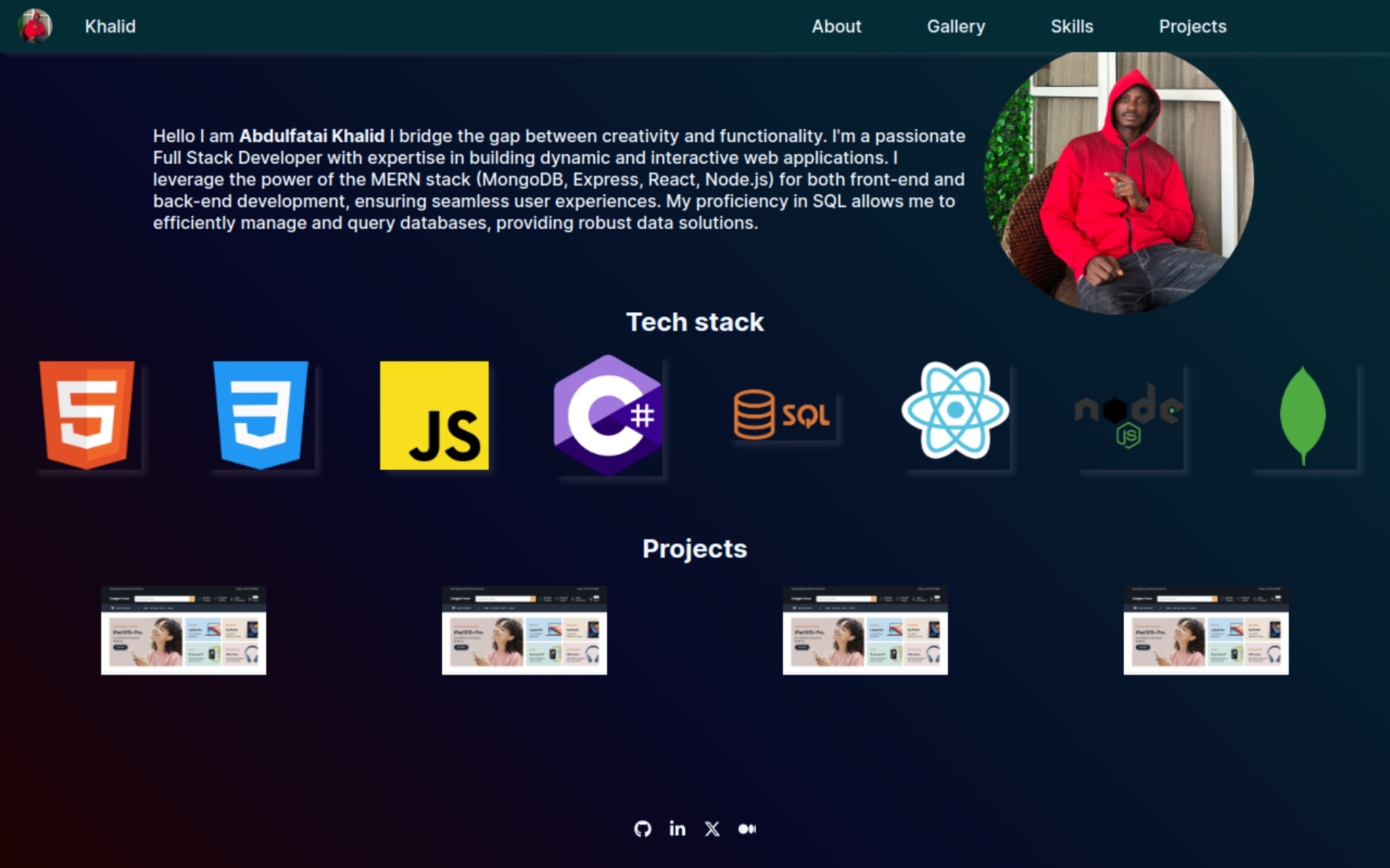
Task: Select the HTML5 tech stack icon
Action: click(x=87, y=413)
